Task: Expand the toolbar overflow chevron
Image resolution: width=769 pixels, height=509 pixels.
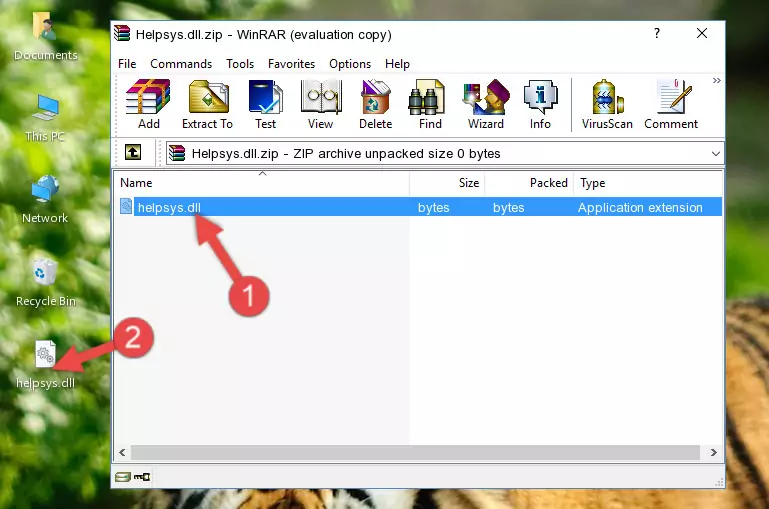Action: [x=717, y=80]
